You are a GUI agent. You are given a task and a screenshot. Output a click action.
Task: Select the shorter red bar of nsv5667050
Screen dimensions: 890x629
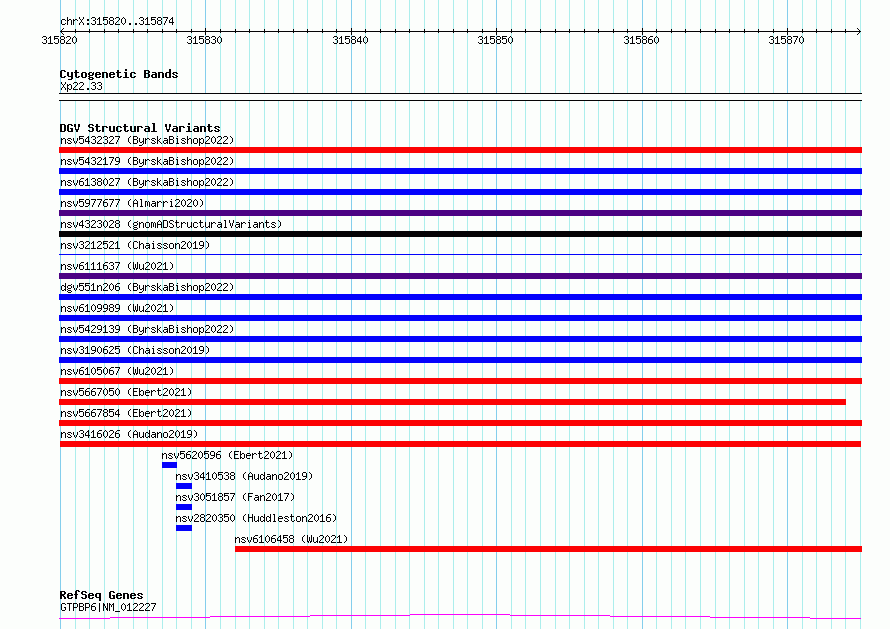coord(452,402)
